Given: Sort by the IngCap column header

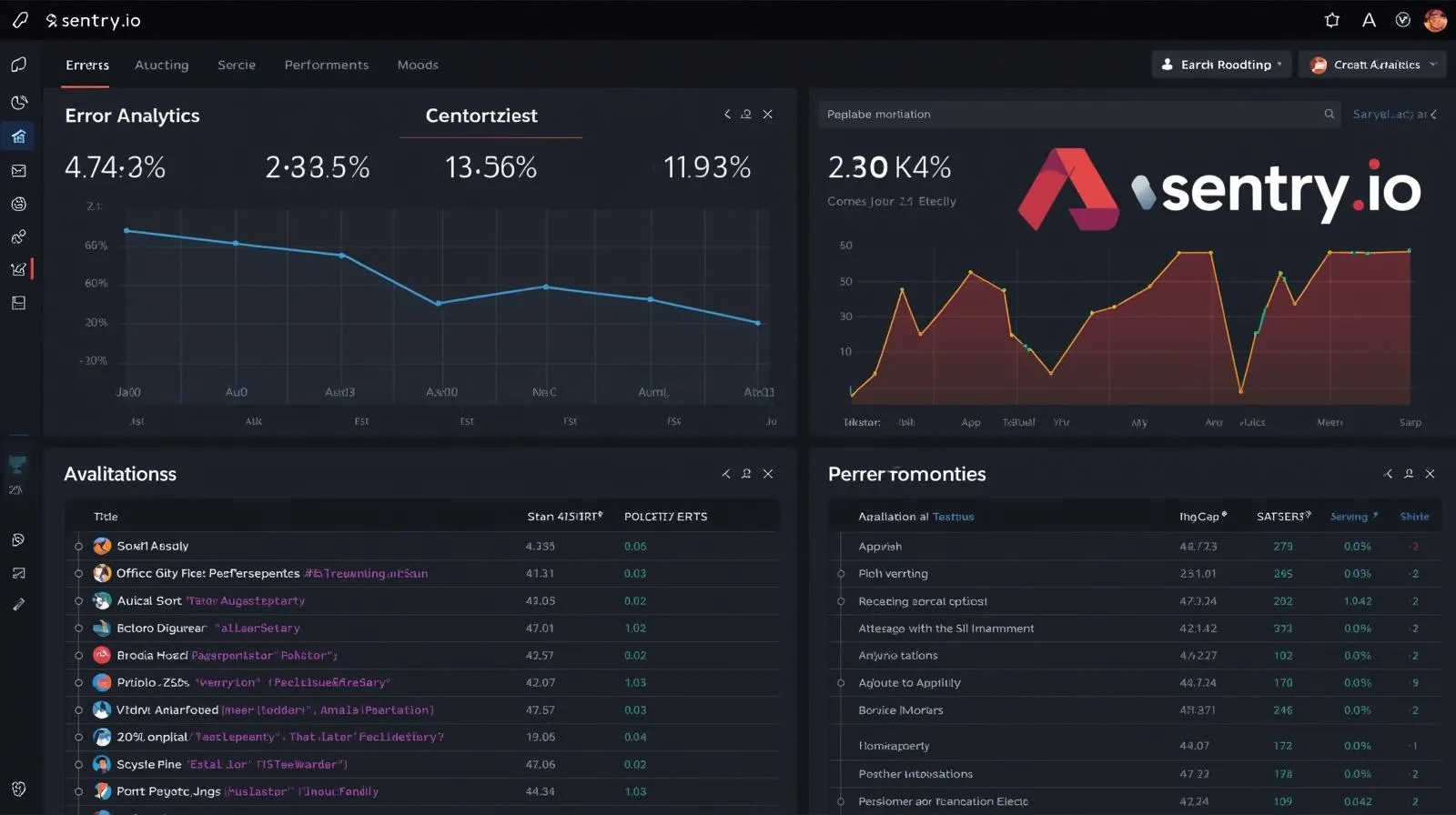Looking at the screenshot, I should (1203, 516).
